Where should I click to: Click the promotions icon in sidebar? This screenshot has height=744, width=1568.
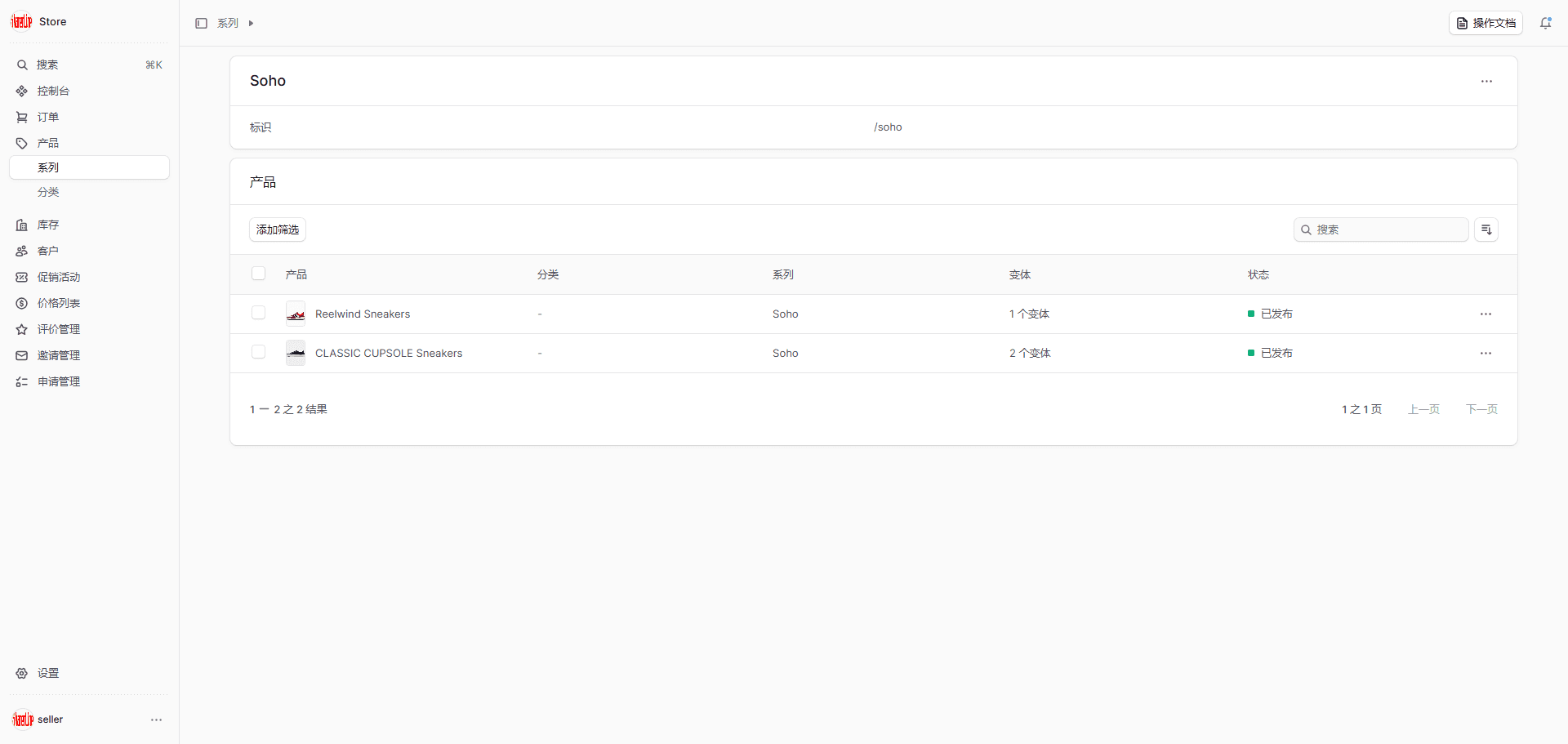(x=22, y=277)
